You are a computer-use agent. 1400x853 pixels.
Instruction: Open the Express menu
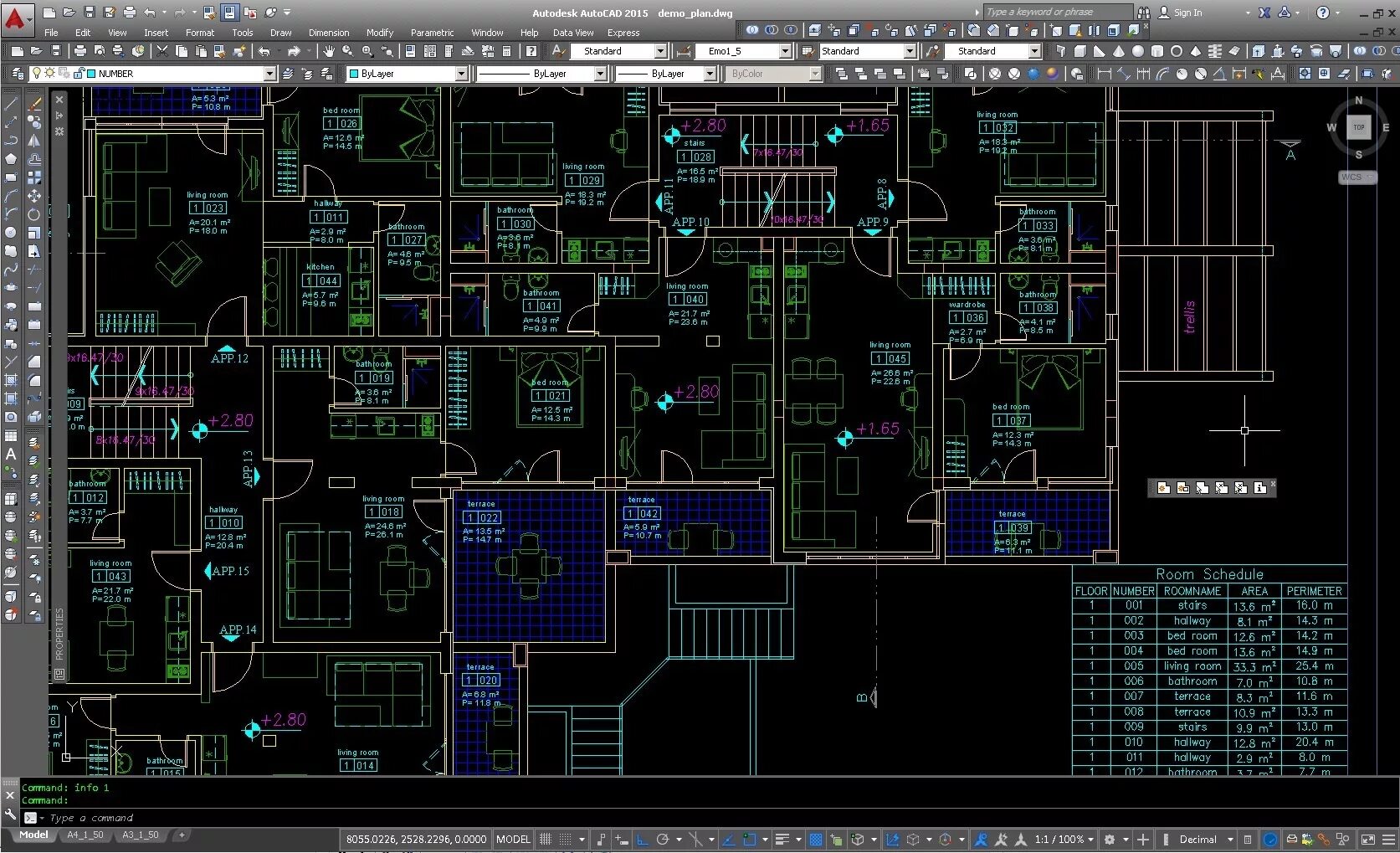[623, 33]
